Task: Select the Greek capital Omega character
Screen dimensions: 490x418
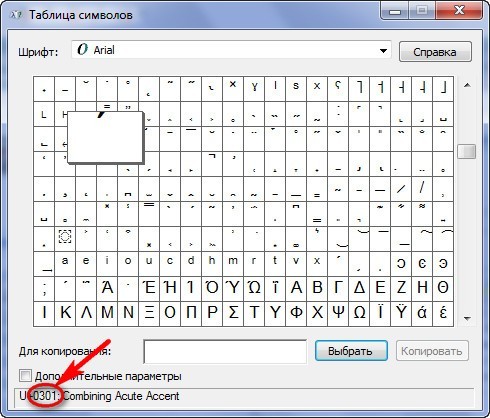Action: click(x=359, y=314)
